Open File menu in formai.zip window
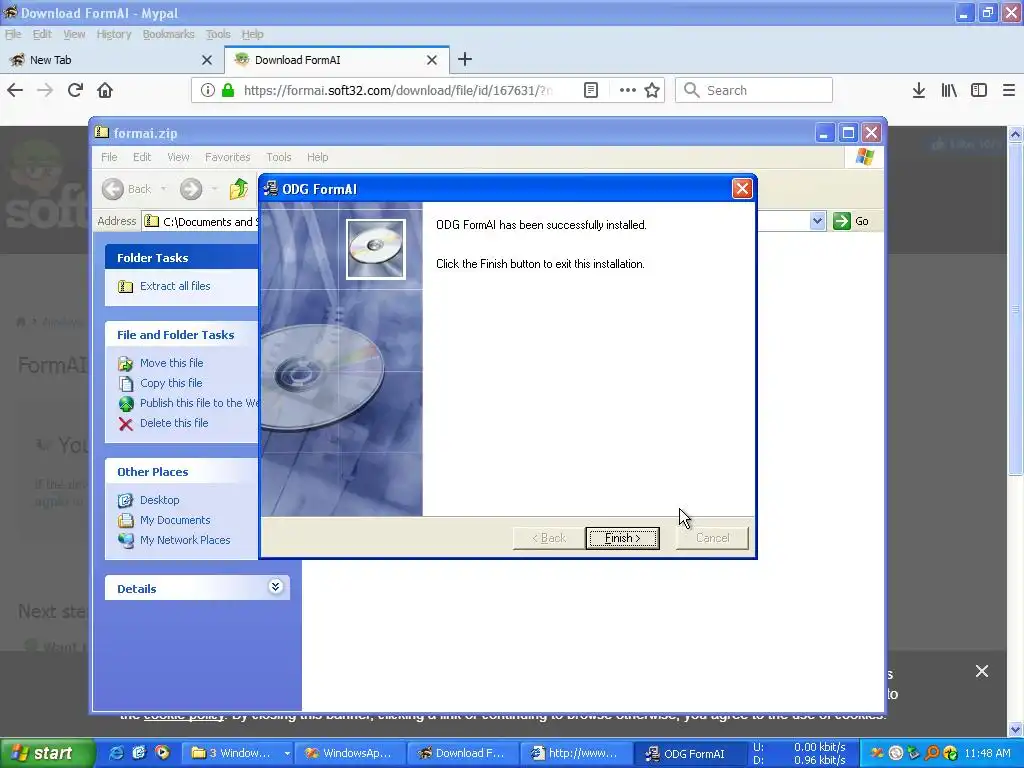The height and width of the screenshot is (768, 1024). coord(109,157)
